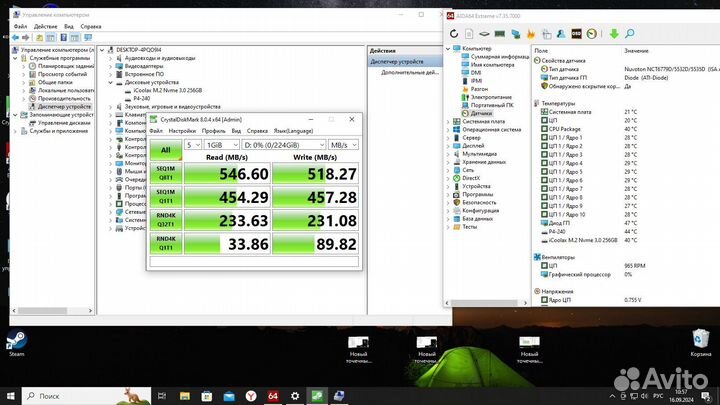The width and height of the screenshot is (720, 405).
Task: Open CrystalDiskMark Настройки menu
Action: pos(182,131)
